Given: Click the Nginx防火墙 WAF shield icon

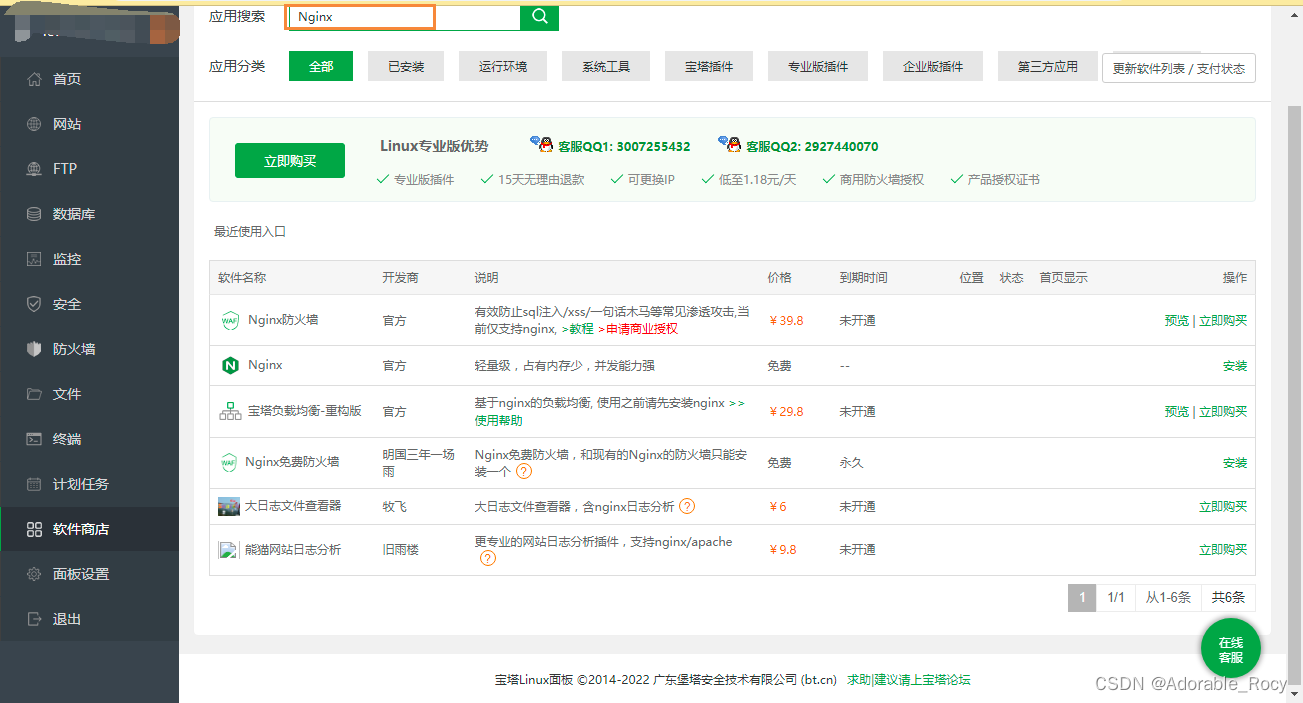Looking at the screenshot, I should click(x=230, y=320).
